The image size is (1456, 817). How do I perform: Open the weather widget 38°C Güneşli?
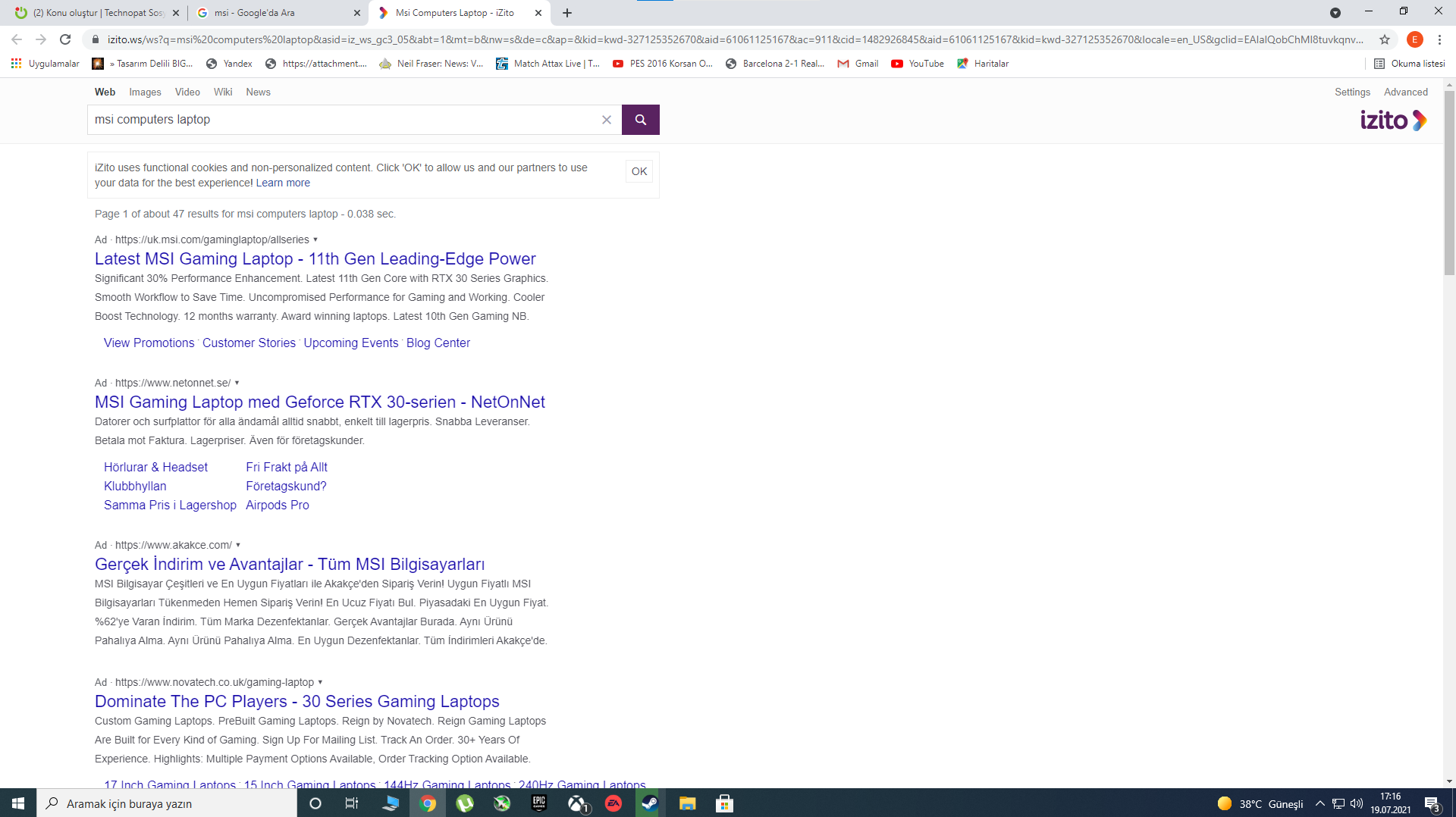[1260, 803]
